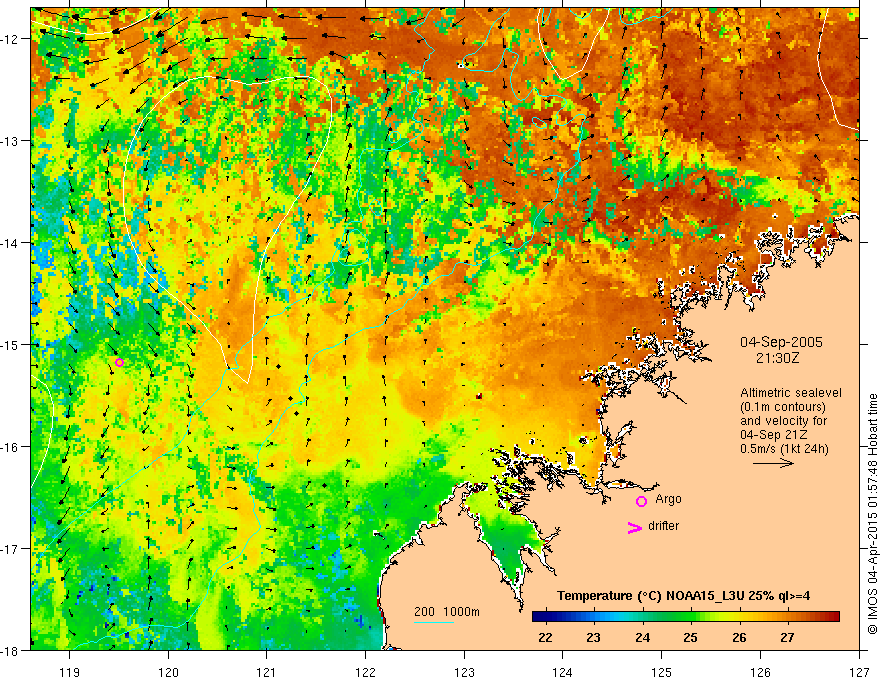Click the '-17' latitude axis label

coord(11,549)
